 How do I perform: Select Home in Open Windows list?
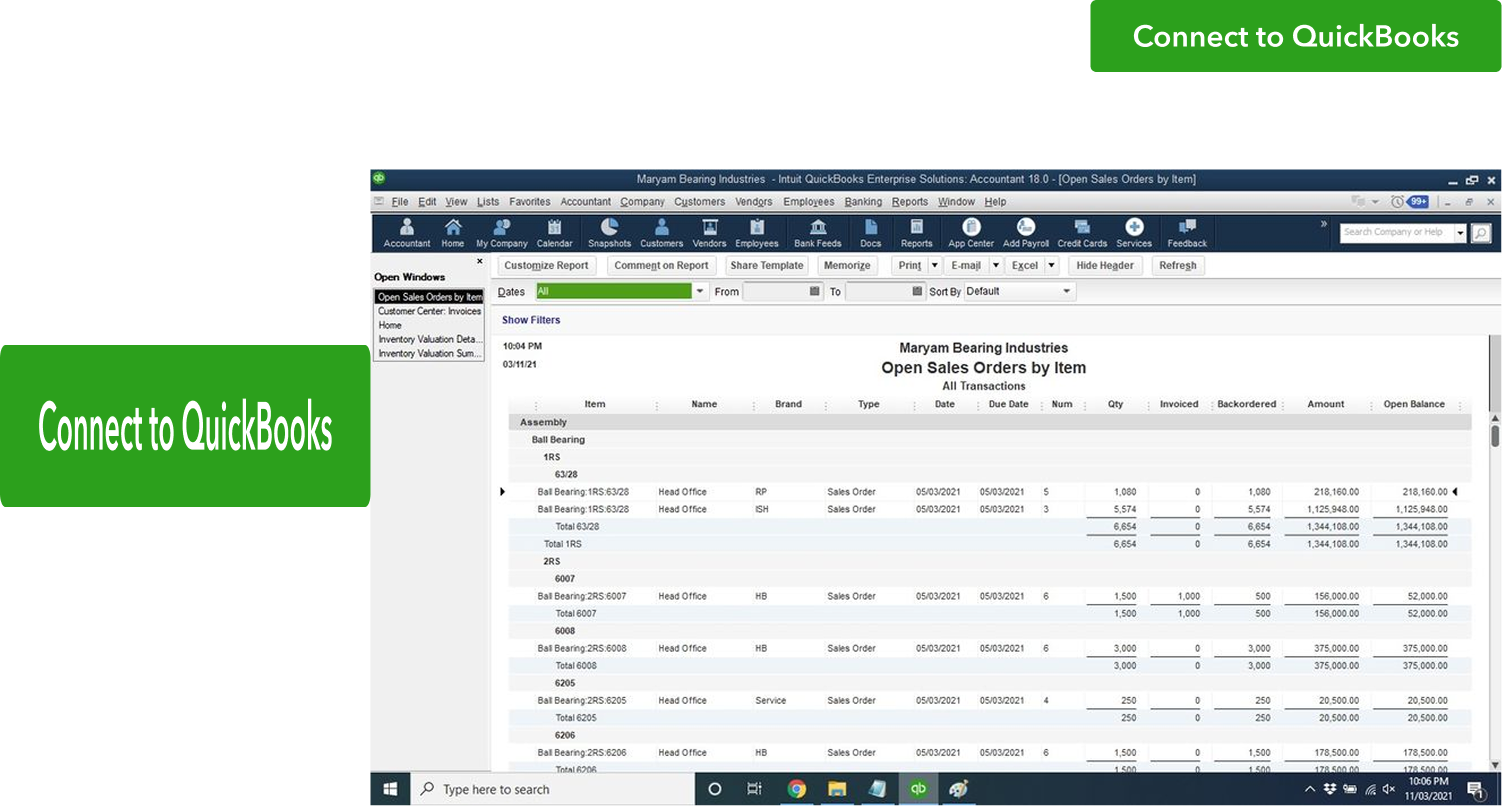[429, 325]
